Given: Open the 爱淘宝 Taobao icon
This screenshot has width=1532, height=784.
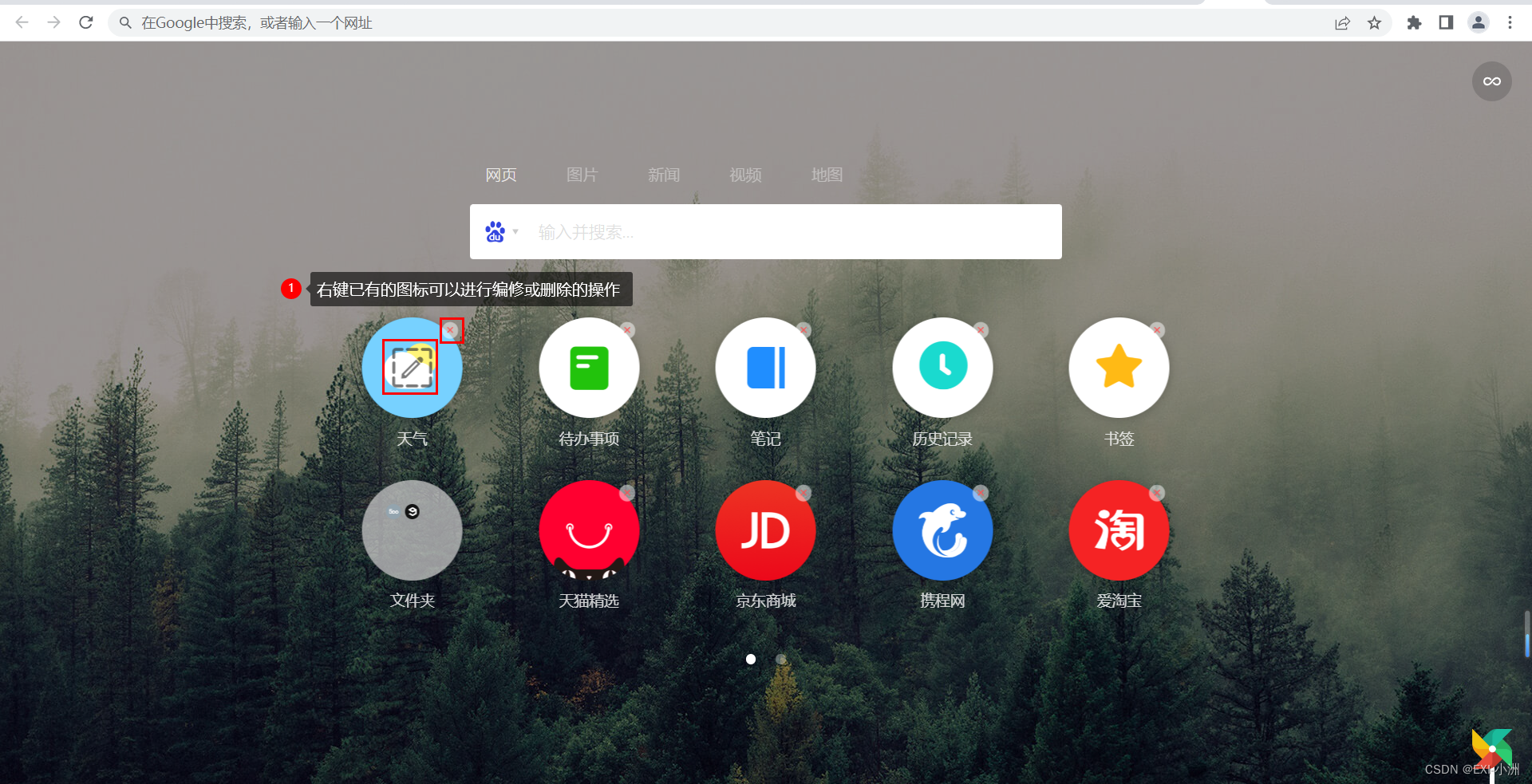Looking at the screenshot, I should 1119,530.
